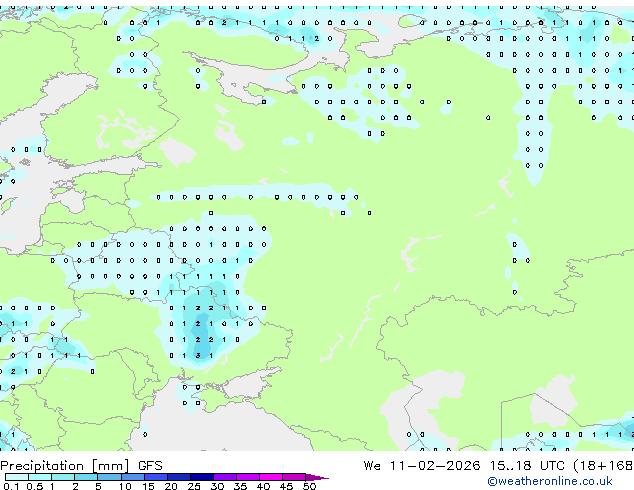Click the arrow-shaped swatch beyond 50
This screenshot has height=490, width=634.
[x=316, y=477]
